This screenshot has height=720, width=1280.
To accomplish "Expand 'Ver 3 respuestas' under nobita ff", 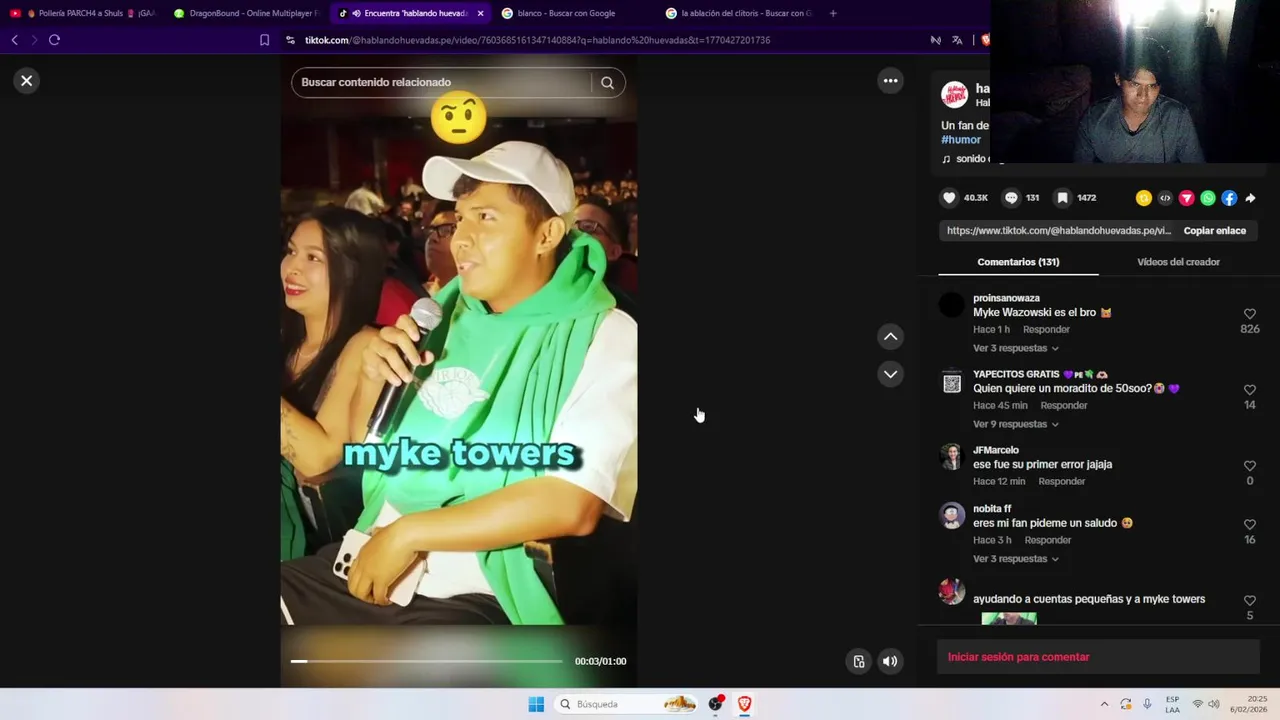I will 1016,560.
